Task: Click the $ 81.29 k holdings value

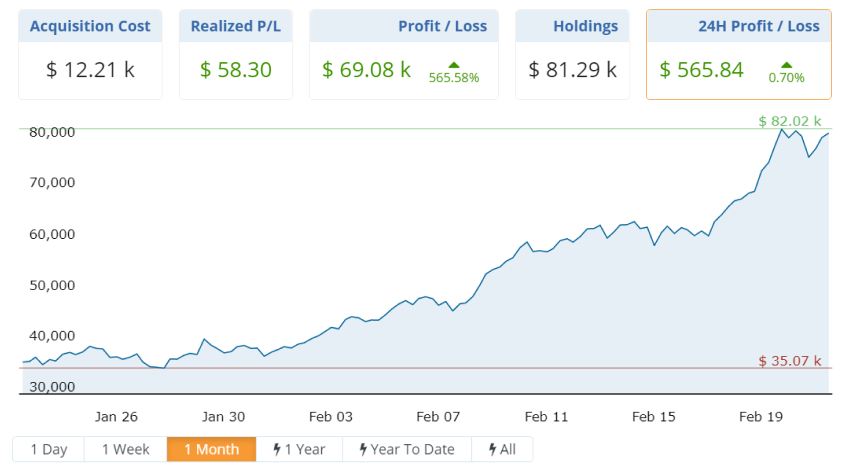Action: point(573,70)
